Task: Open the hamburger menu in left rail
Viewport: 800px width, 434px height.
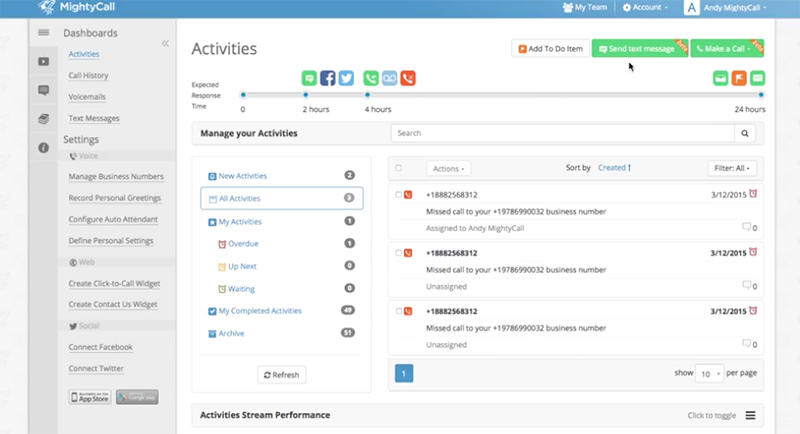Action: coord(43,33)
